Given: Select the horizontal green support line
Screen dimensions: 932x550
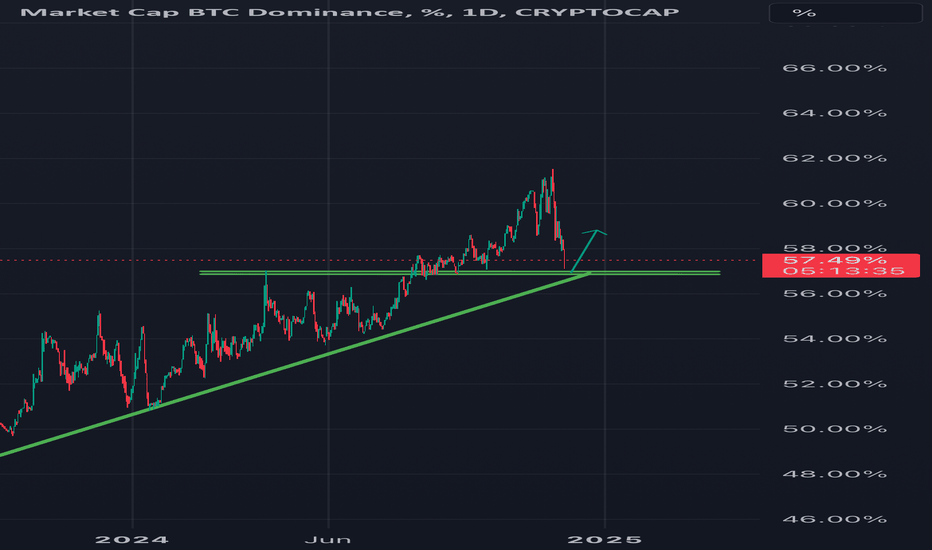Looking at the screenshot, I should 459,274.
